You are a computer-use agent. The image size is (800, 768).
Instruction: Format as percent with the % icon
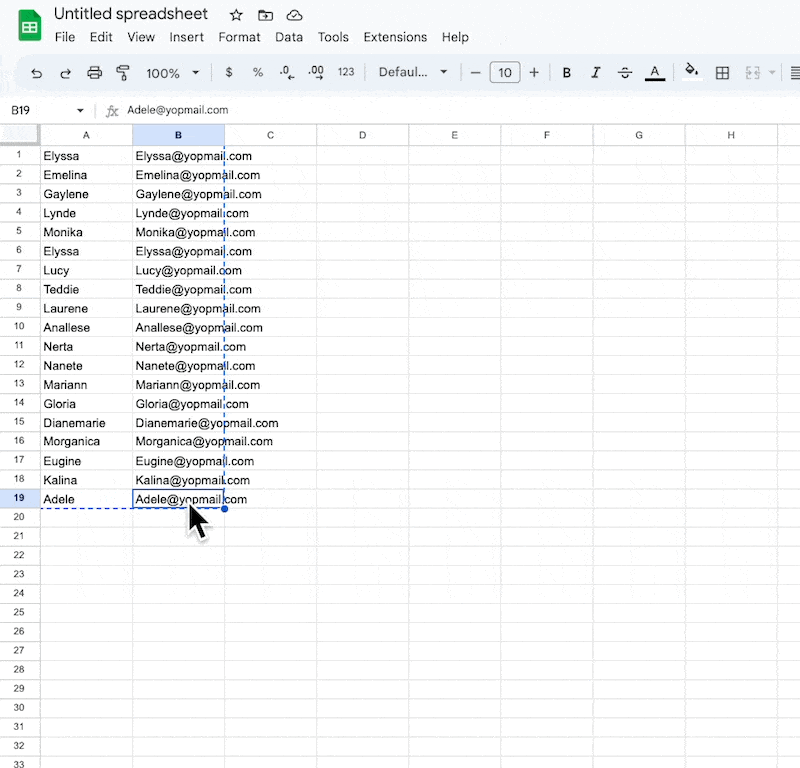[258, 72]
